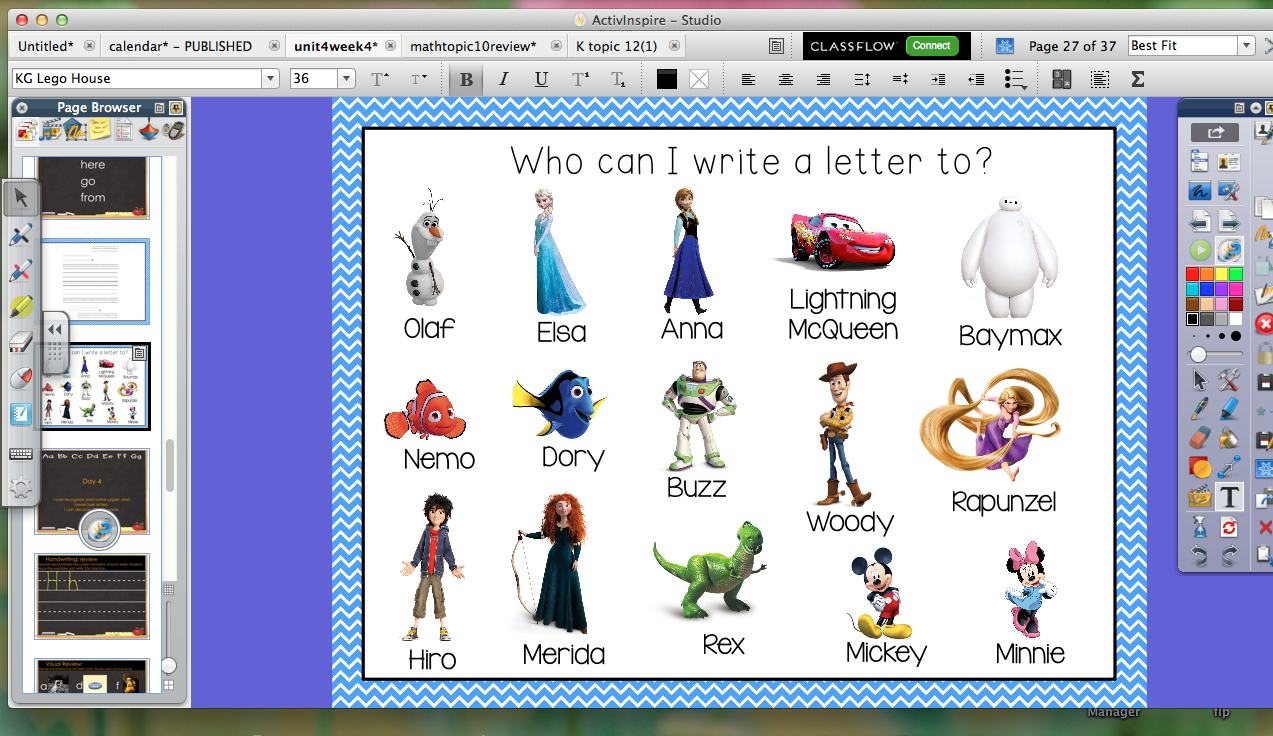
Task: Pin the Page Browser panel
Action: (x=176, y=107)
